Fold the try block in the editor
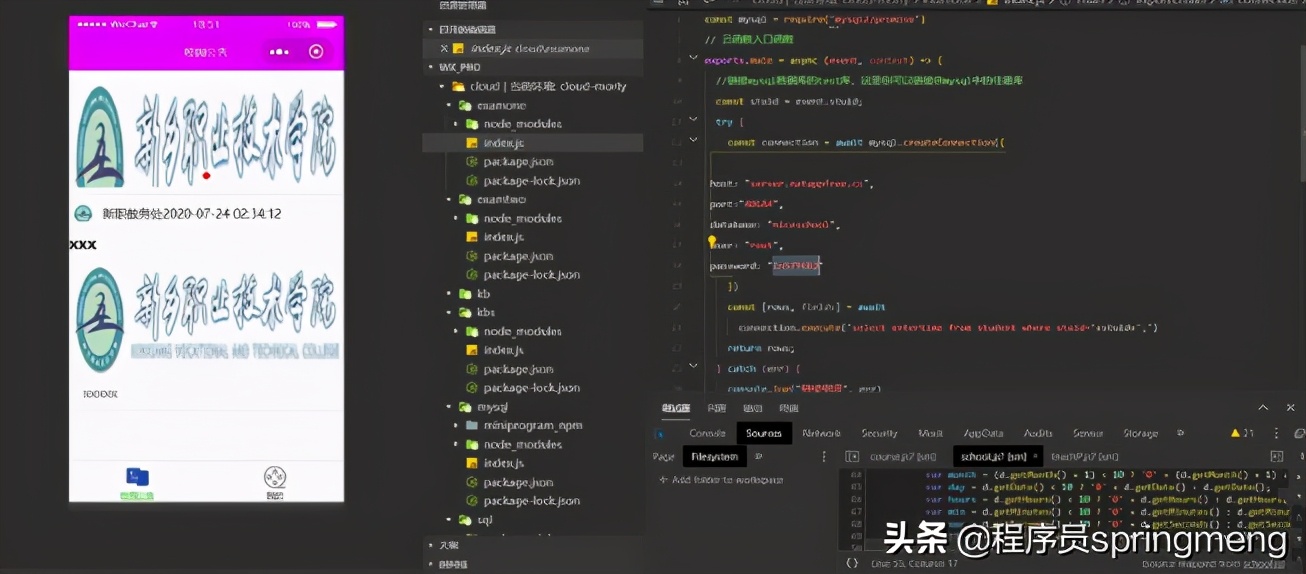1306x574 pixels. click(x=693, y=120)
